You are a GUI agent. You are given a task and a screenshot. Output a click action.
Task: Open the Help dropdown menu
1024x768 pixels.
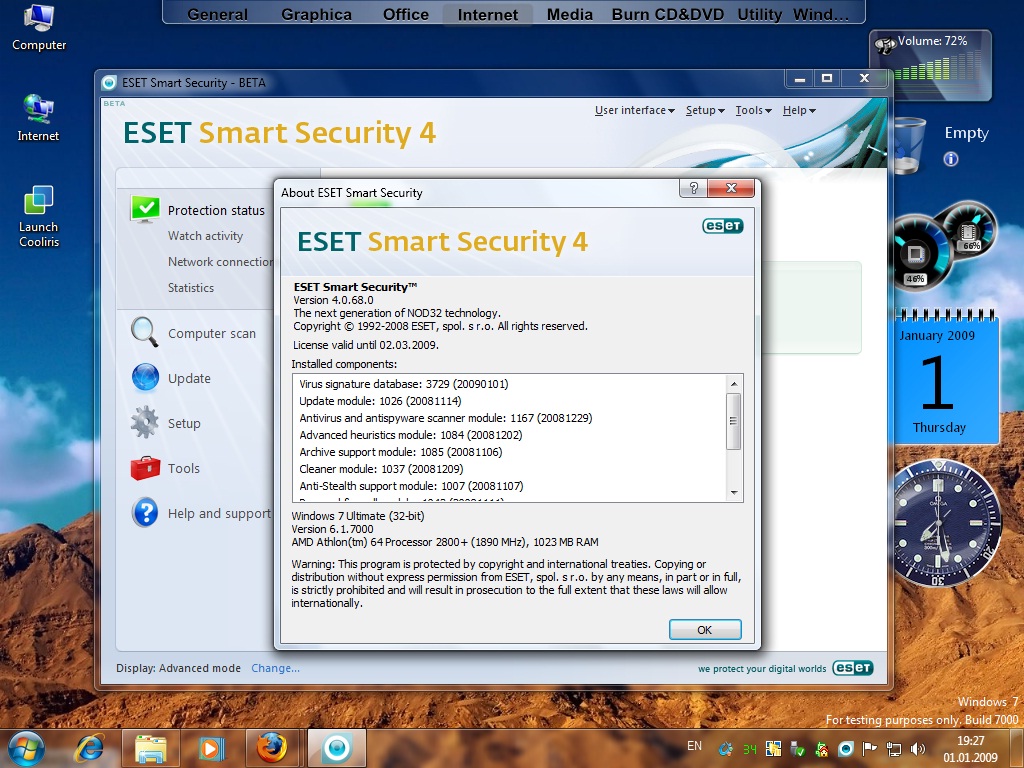(x=799, y=110)
